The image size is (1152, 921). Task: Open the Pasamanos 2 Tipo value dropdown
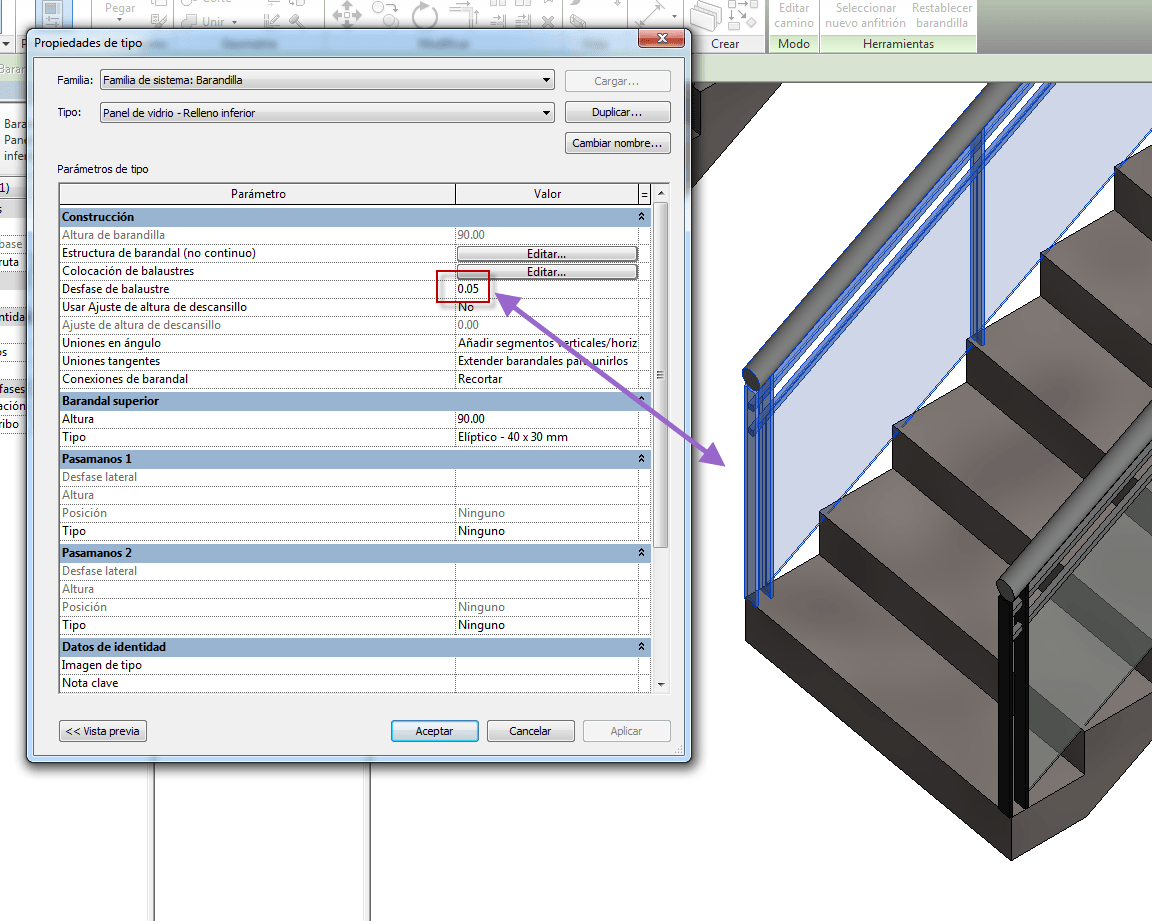tap(547, 625)
